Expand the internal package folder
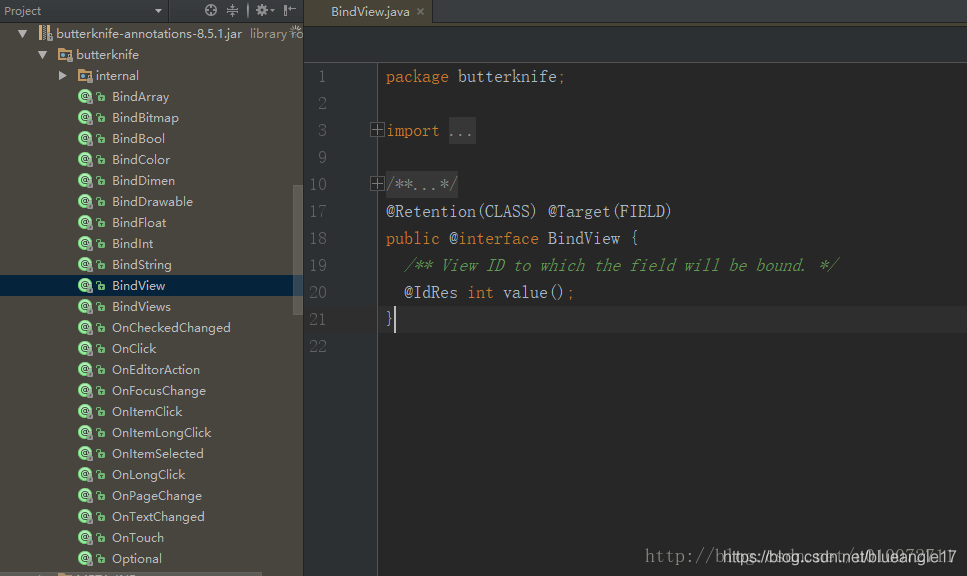This screenshot has height=576, width=967. tap(63, 76)
